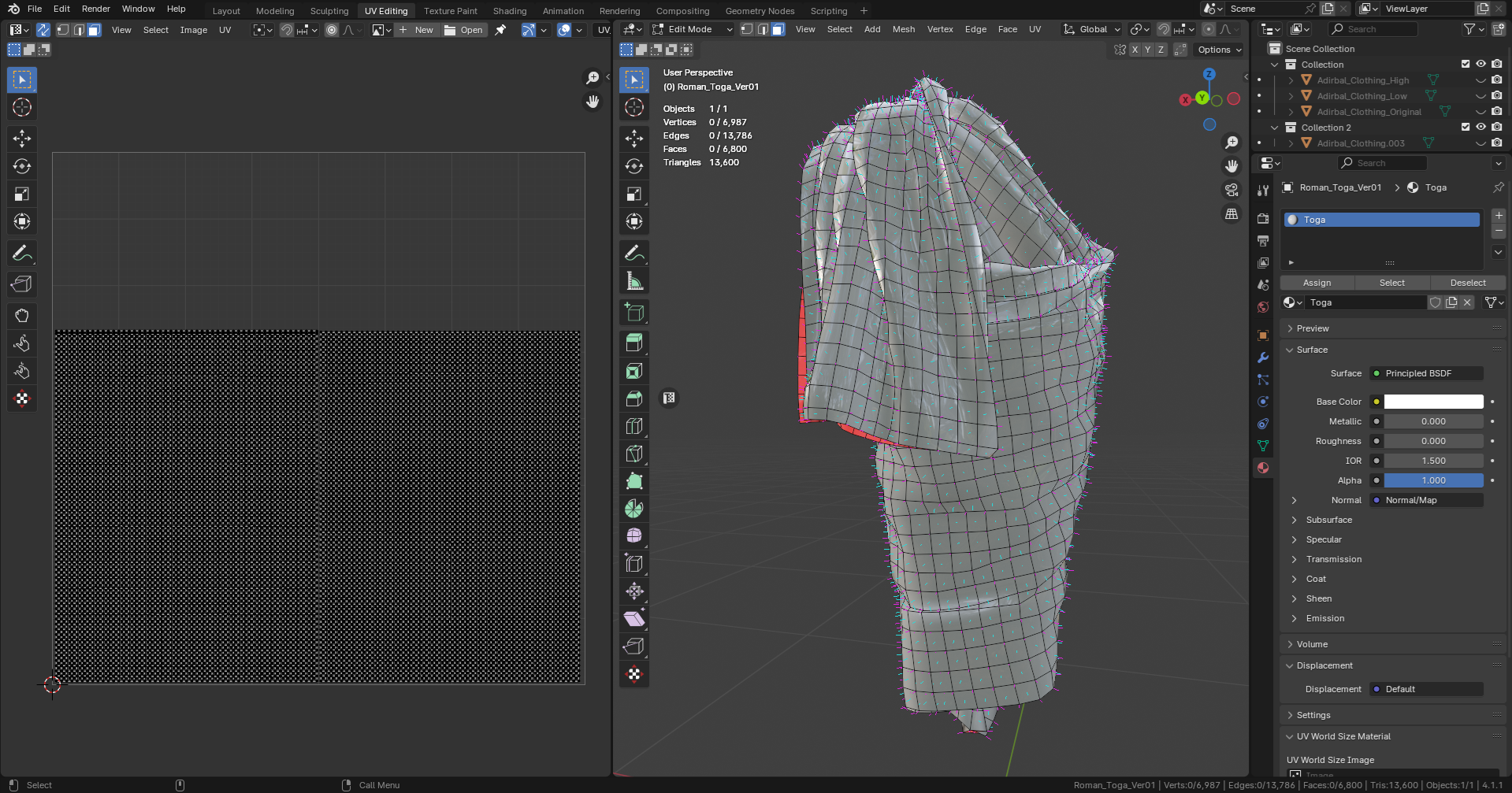
Task: Hide Collection 2 in viewport with eye icon
Action: point(1481,127)
